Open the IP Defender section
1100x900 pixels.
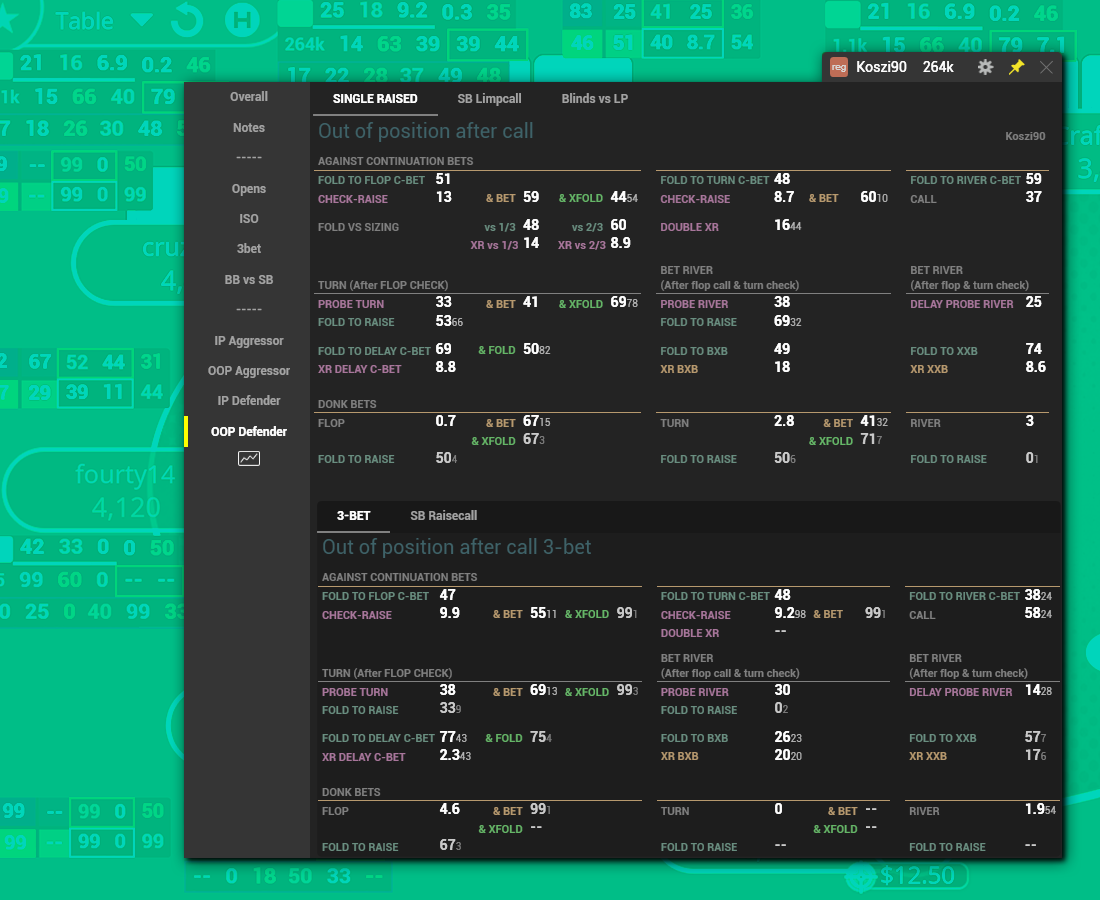click(x=249, y=401)
